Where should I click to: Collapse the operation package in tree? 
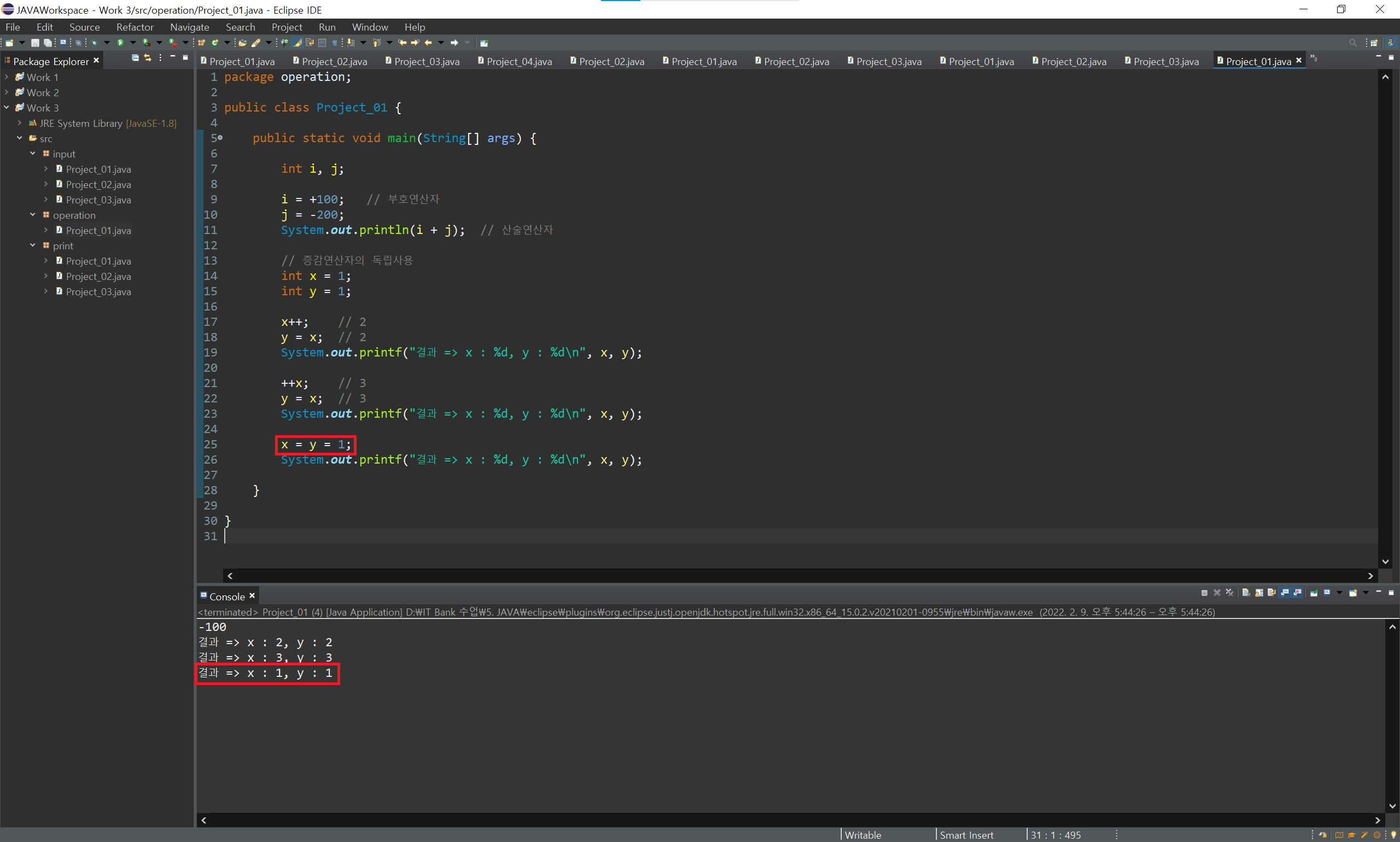click(32, 215)
